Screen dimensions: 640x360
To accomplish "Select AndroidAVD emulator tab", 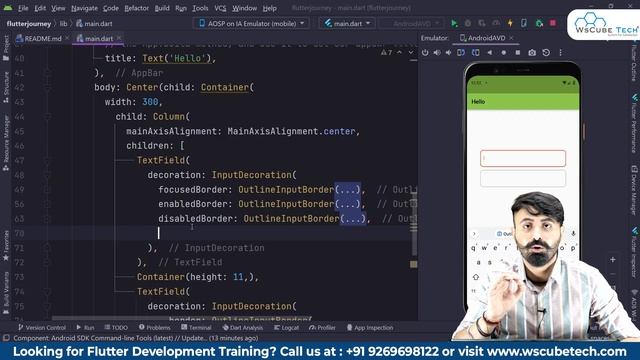I will pos(486,38).
